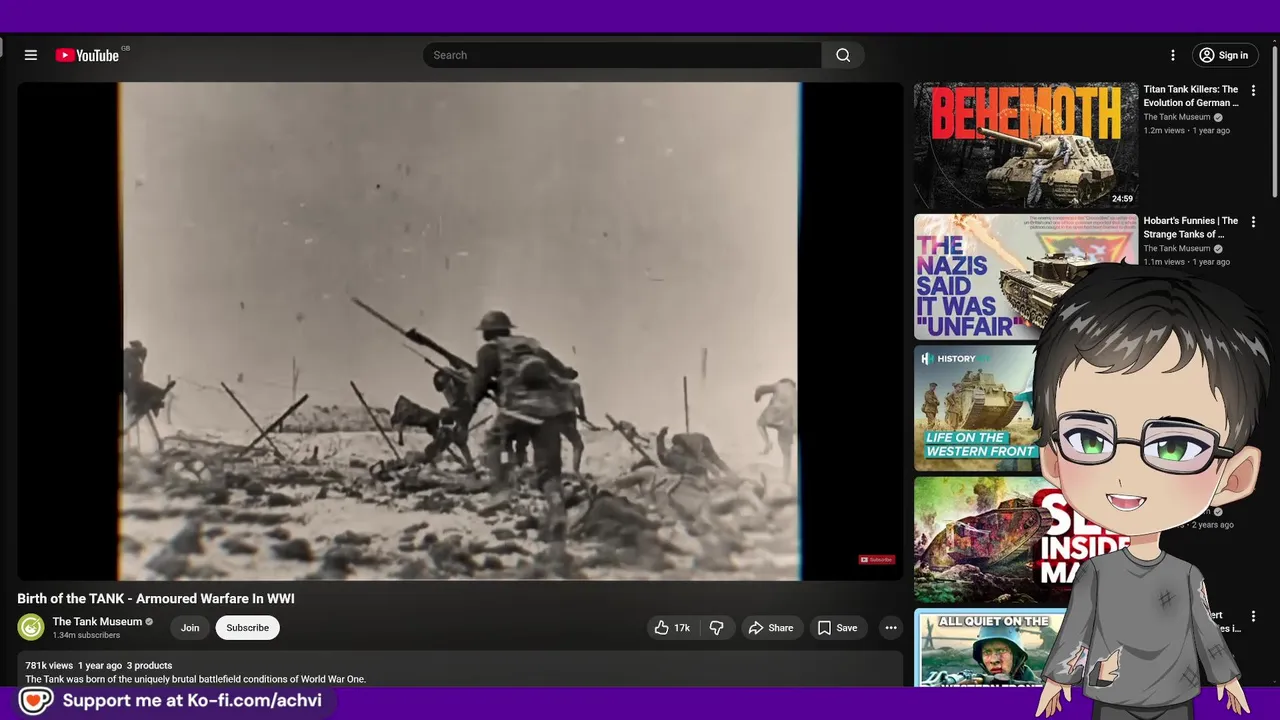Save the video to a playlist
1280x720 pixels.
click(837, 628)
